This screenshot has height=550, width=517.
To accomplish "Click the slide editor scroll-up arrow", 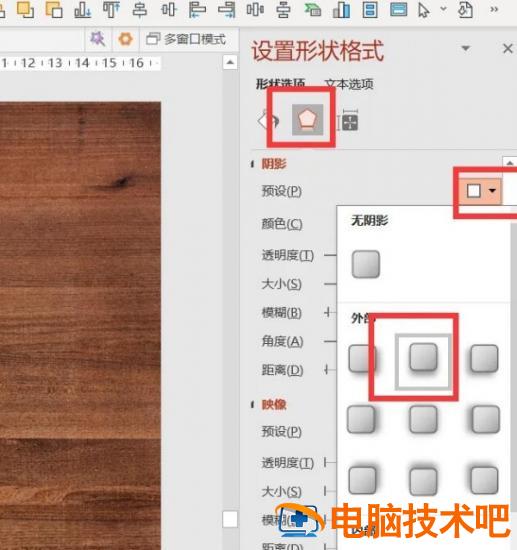I will [x=230, y=63].
